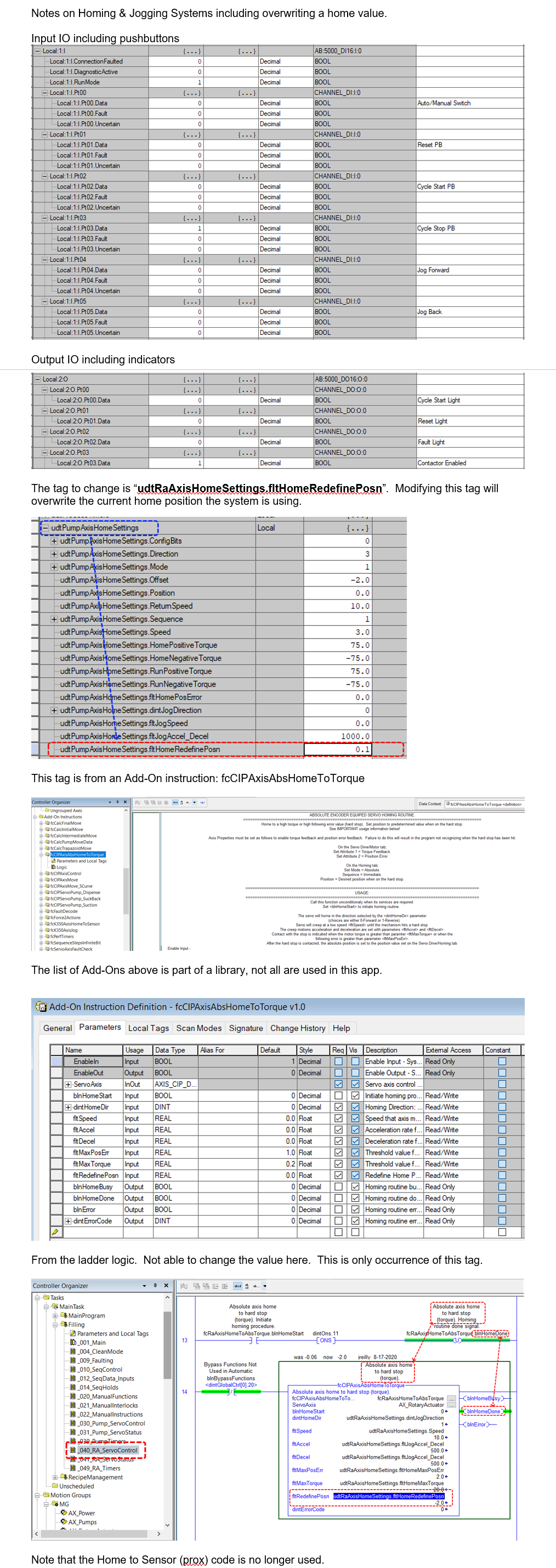The height and width of the screenshot is (1568, 556).
Task: Switch to the Local Tags tab
Action: tap(148, 1028)
